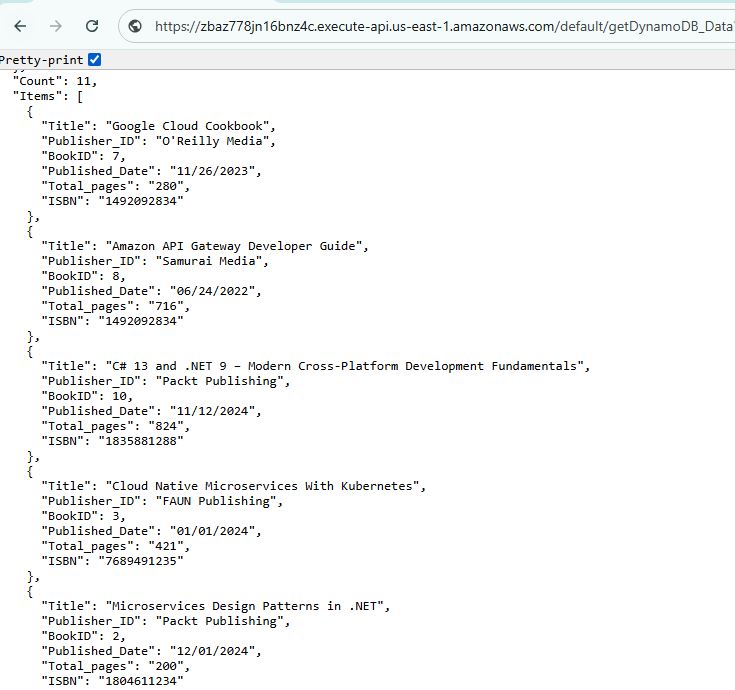735x690 pixels.
Task: Click title "Microservices Design Patterns in .NET"
Action: [x=245, y=606]
